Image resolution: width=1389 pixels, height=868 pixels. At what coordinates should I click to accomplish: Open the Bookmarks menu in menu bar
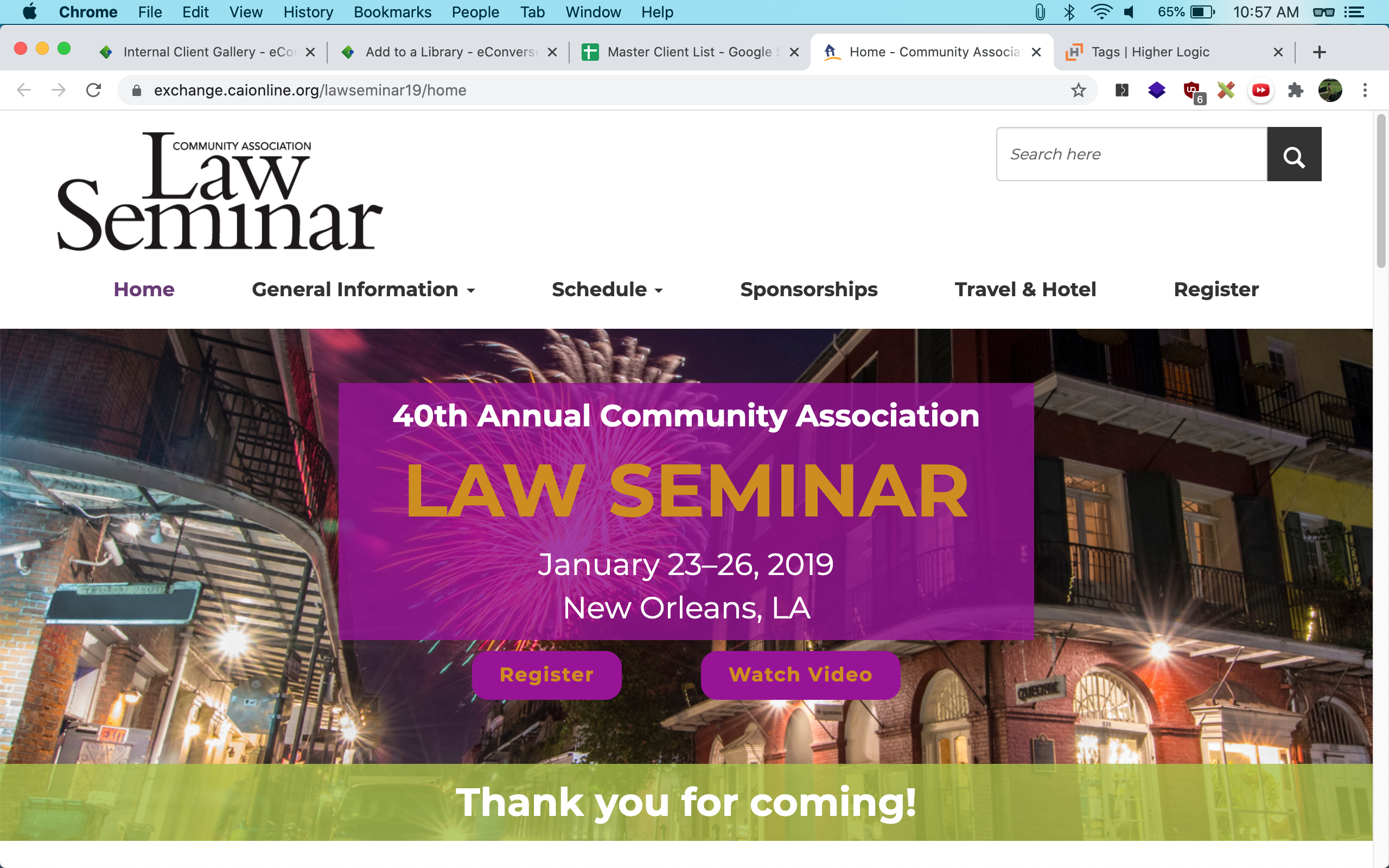(392, 12)
